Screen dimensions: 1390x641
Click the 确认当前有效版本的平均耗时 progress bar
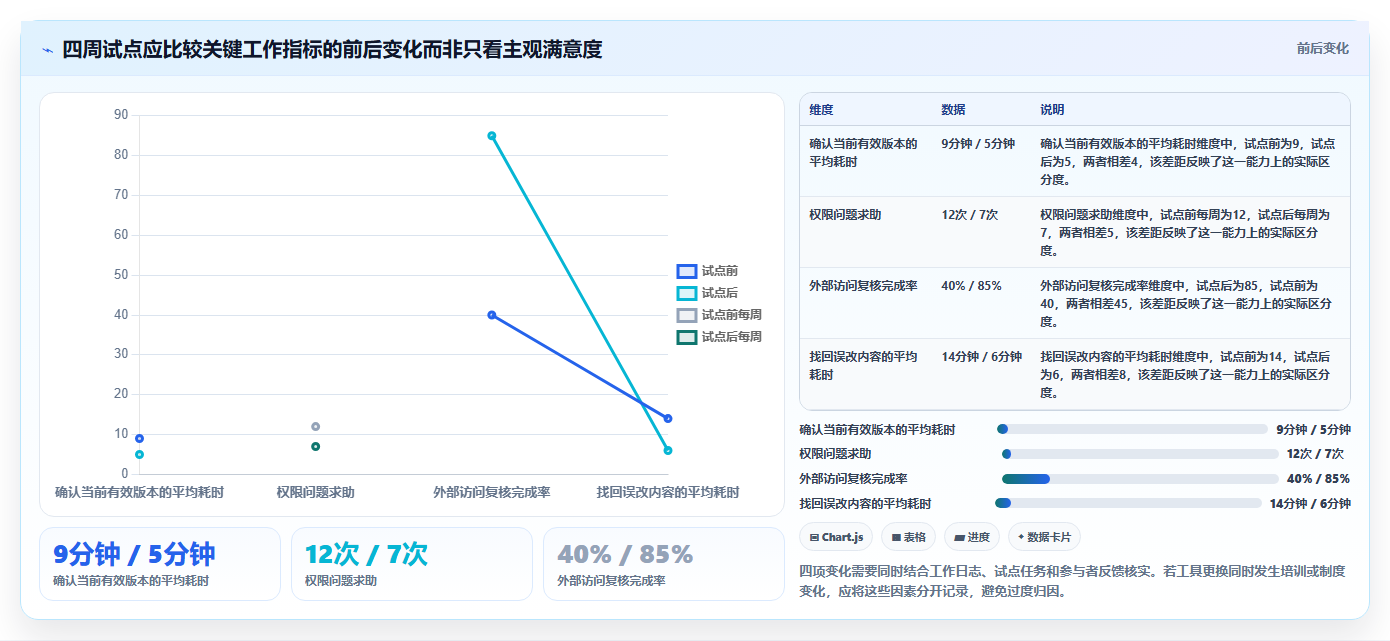pos(1132,430)
